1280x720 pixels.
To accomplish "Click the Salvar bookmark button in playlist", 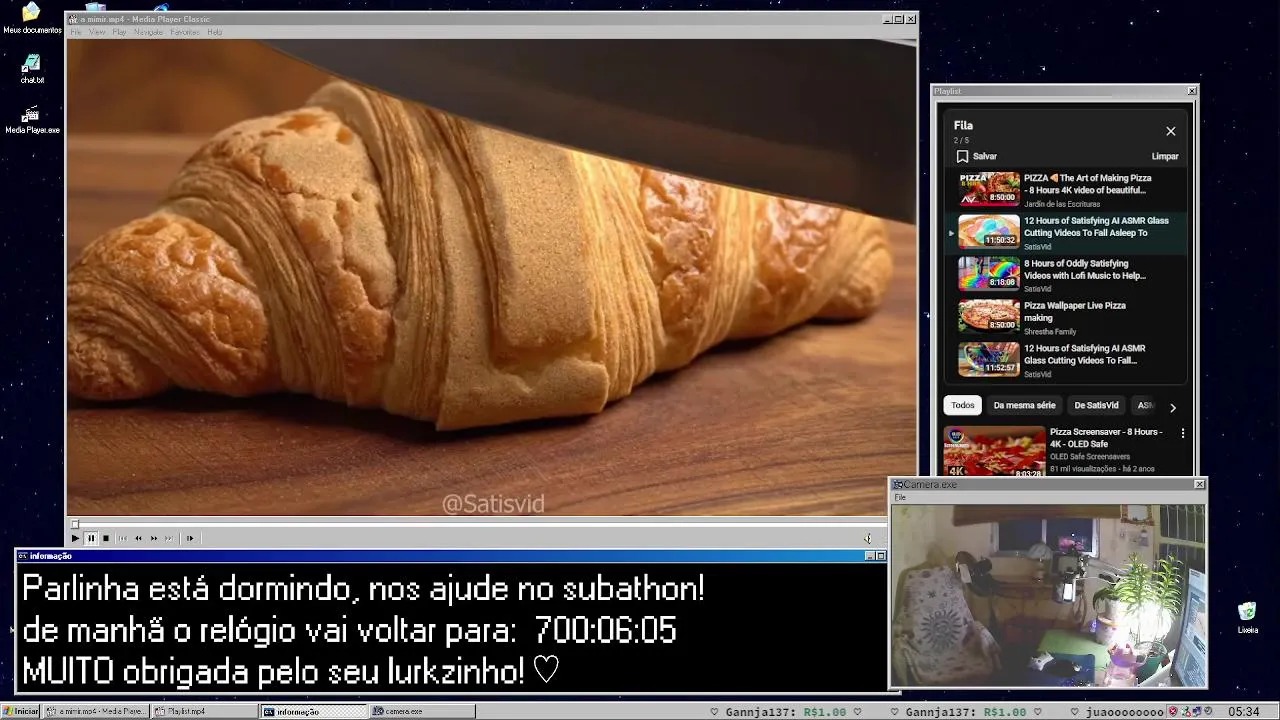I will tap(977, 156).
